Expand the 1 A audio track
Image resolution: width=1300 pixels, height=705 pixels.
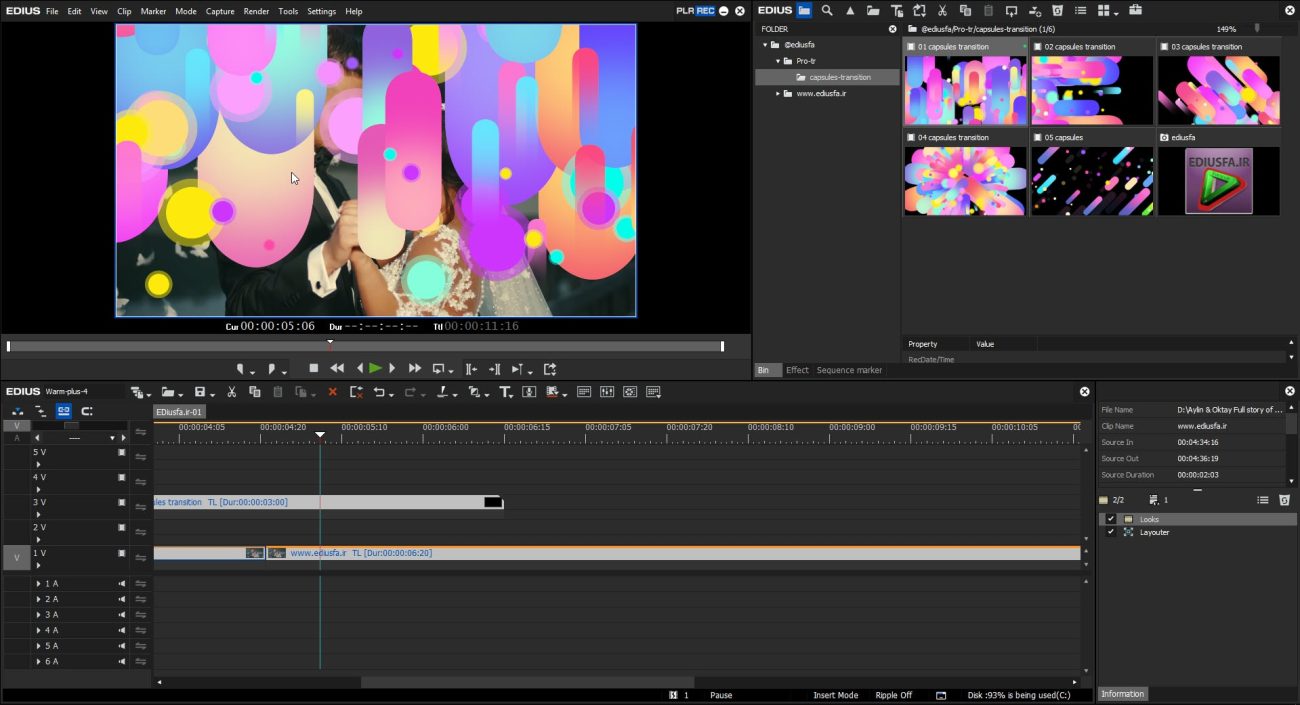[x=39, y=583]
